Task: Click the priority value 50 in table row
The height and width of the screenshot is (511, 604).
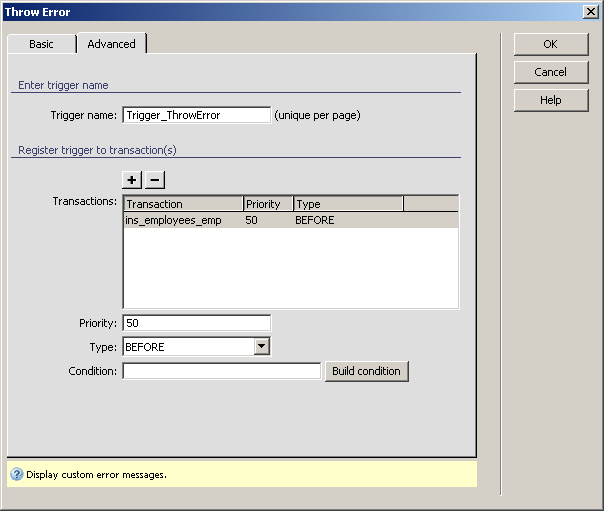Action: click(x=252, y=220)
